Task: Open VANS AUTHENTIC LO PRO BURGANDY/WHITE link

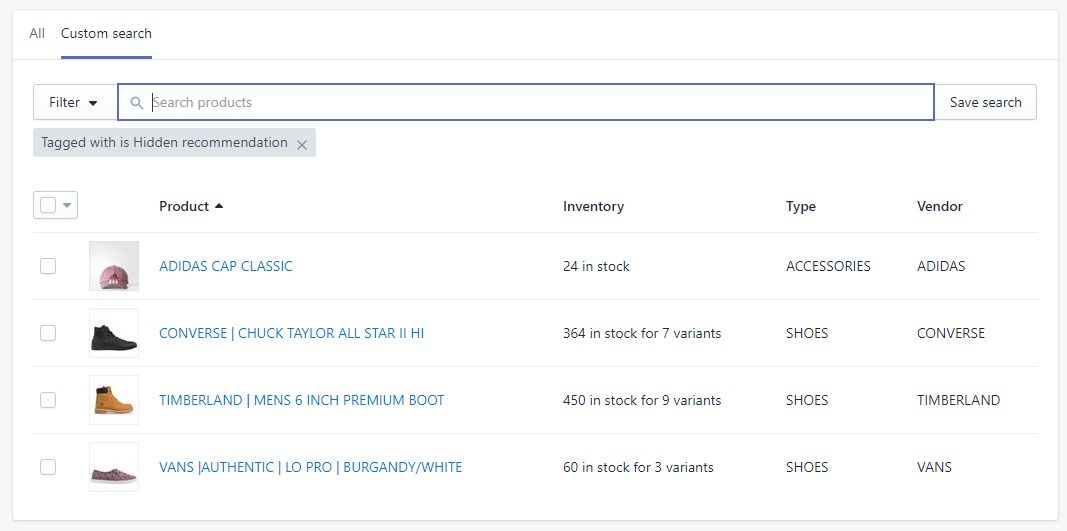Action: point(310,467)
